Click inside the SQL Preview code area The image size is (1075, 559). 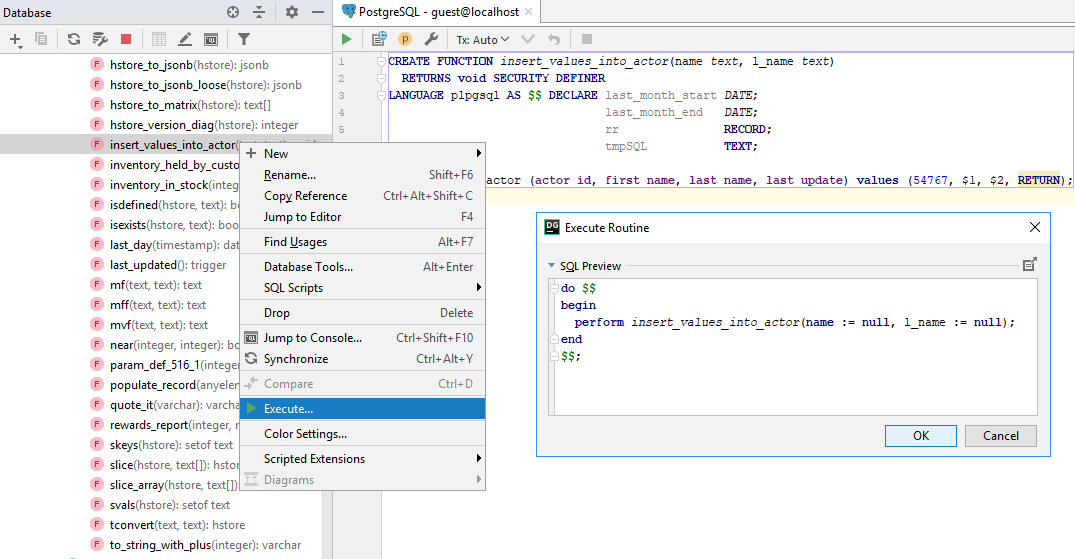point(793,346)
